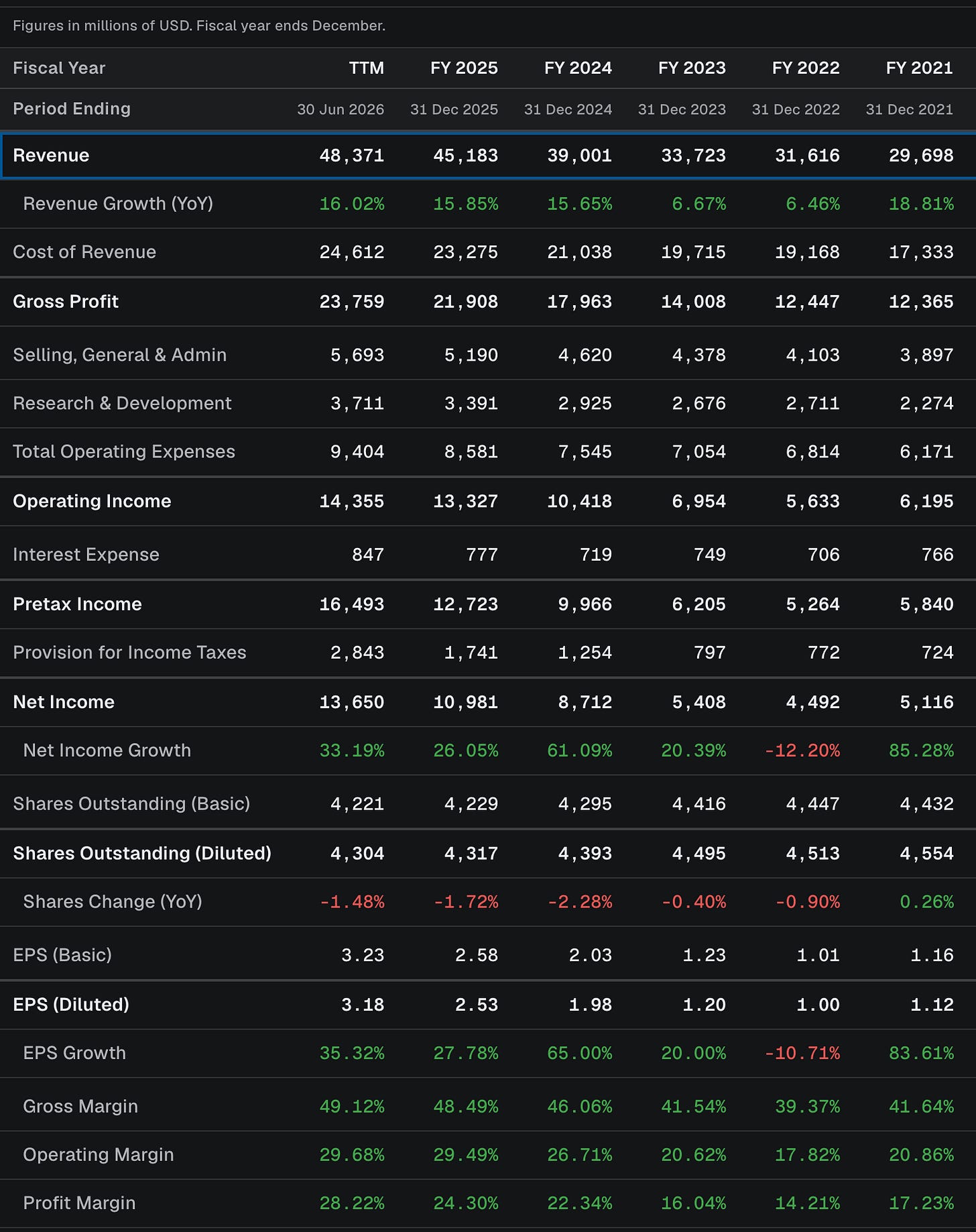Image resolution: width=976 pixels, height=1232 pixels.
Task: Click the Operating Income row label
Action: [92, 502]
